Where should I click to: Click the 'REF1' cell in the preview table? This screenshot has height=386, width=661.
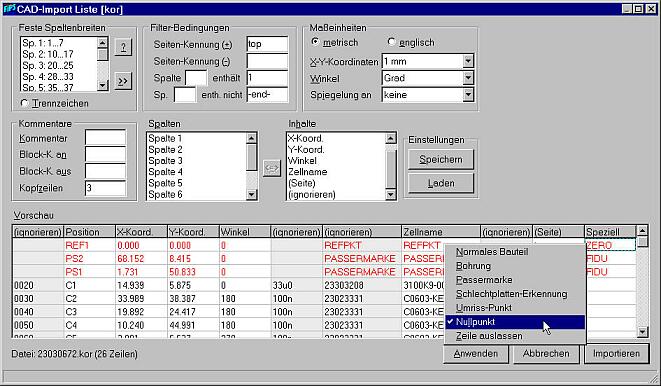[x=90, y=245]
